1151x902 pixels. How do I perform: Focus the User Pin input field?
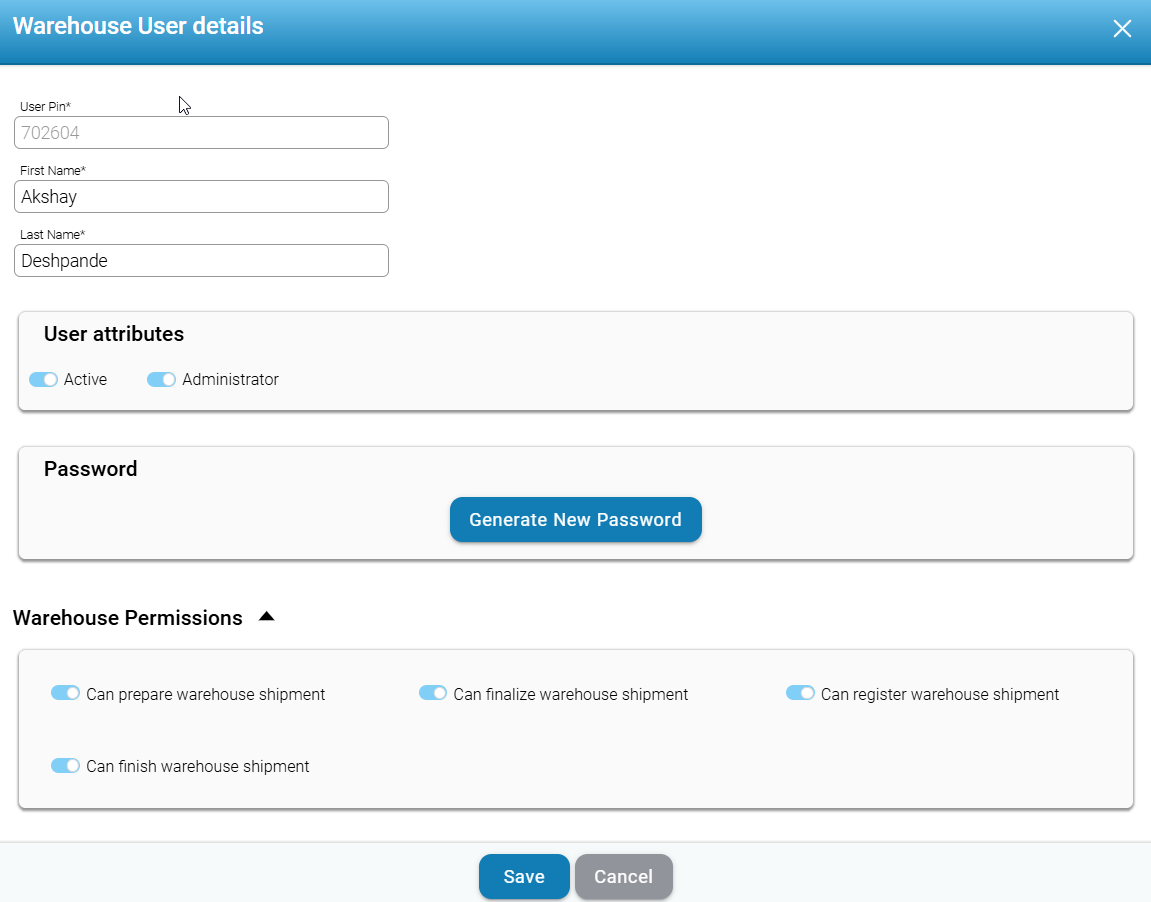click(201, 133)
